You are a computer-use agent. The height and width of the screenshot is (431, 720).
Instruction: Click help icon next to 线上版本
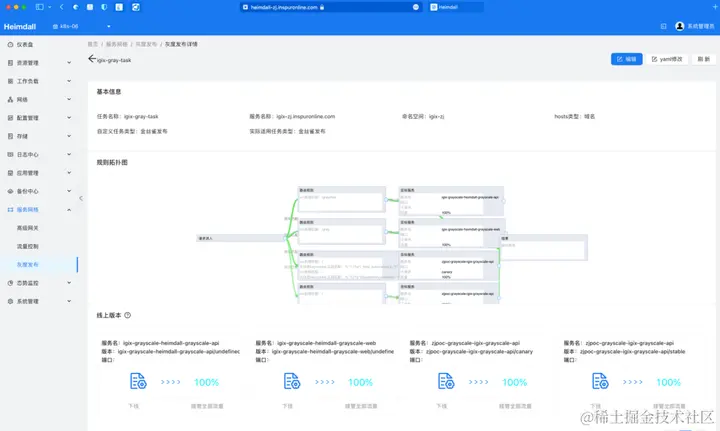click(x=128, y=315)
